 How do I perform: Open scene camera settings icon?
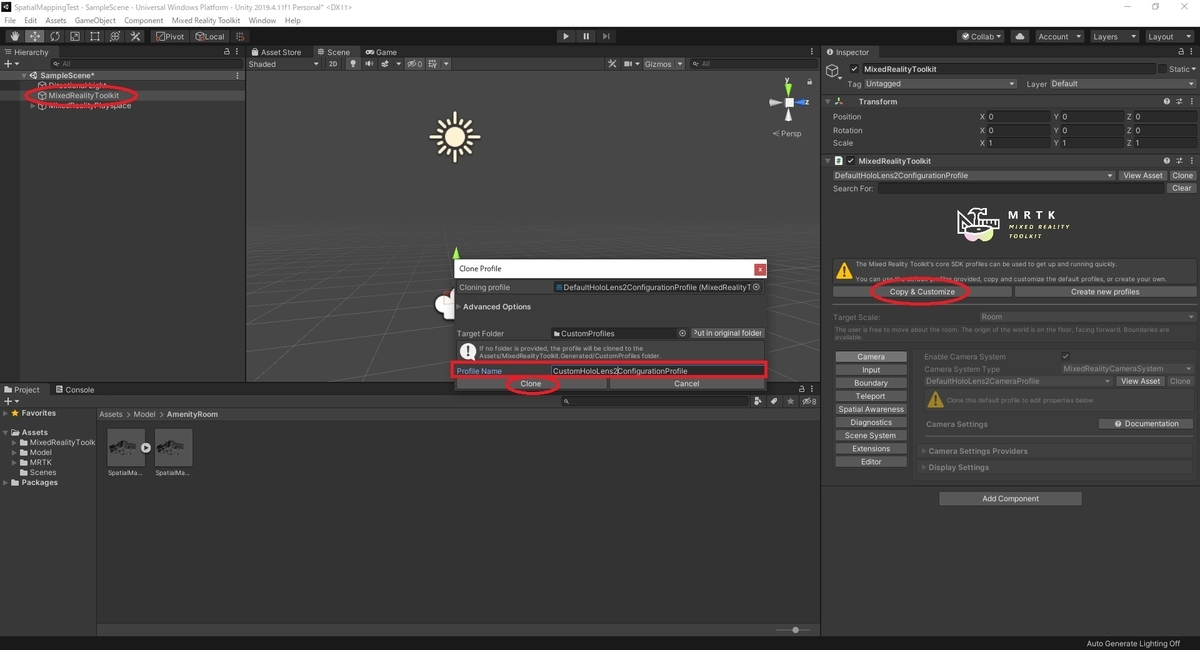pos(631,64)
